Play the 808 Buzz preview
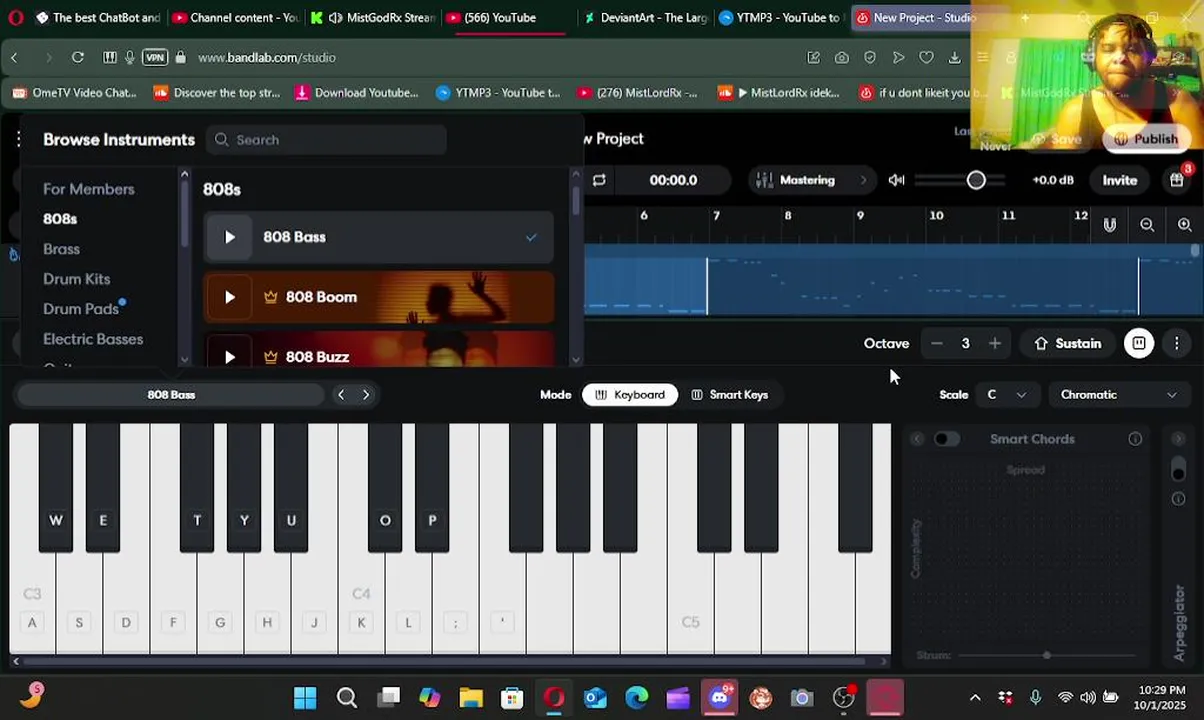This screenshot has width=1204, height=720. point(230,357)
